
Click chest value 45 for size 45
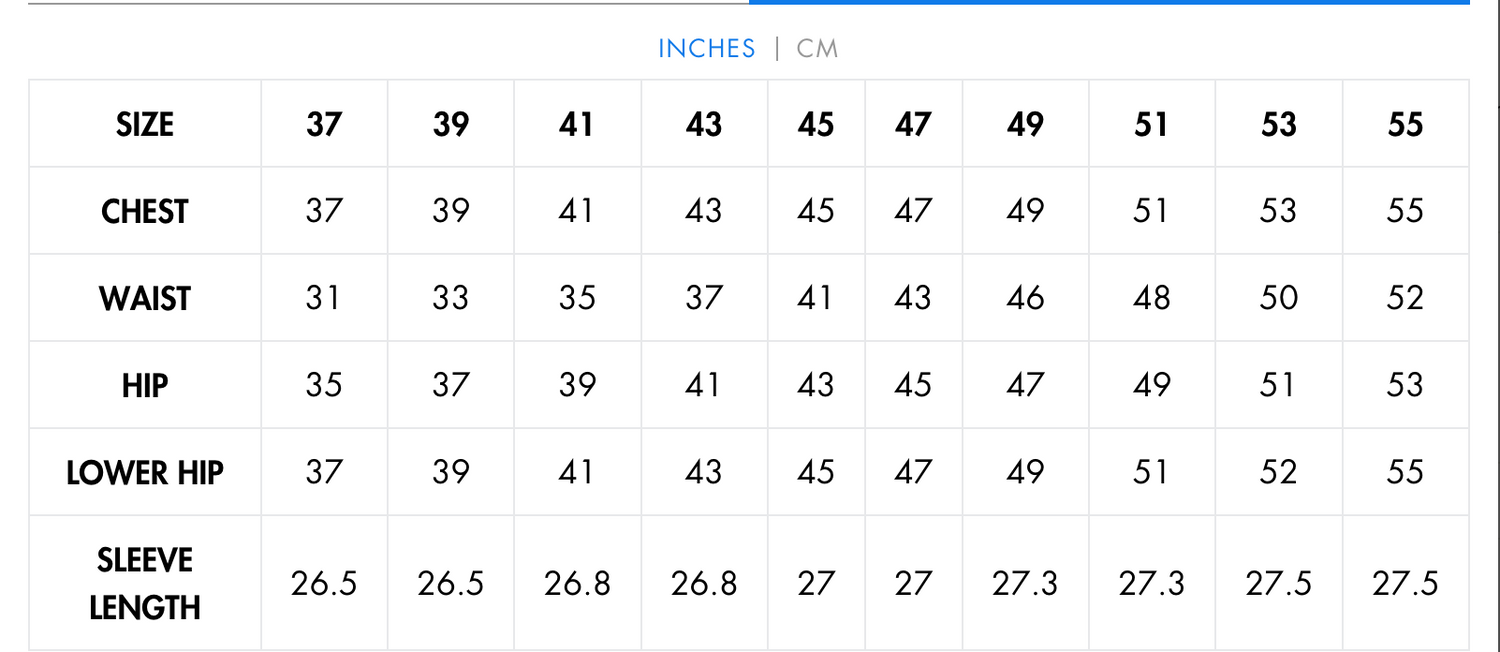816,212
